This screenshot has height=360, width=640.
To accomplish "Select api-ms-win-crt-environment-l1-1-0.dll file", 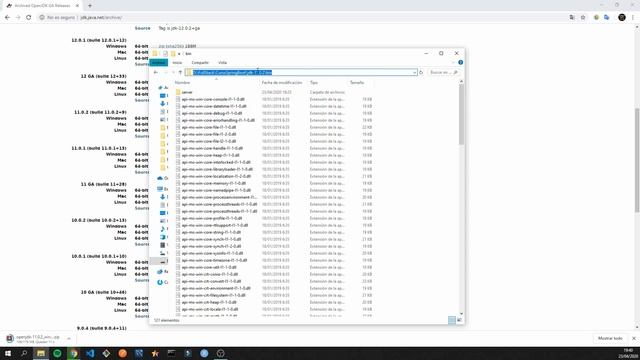I will [x=216, y=288].
